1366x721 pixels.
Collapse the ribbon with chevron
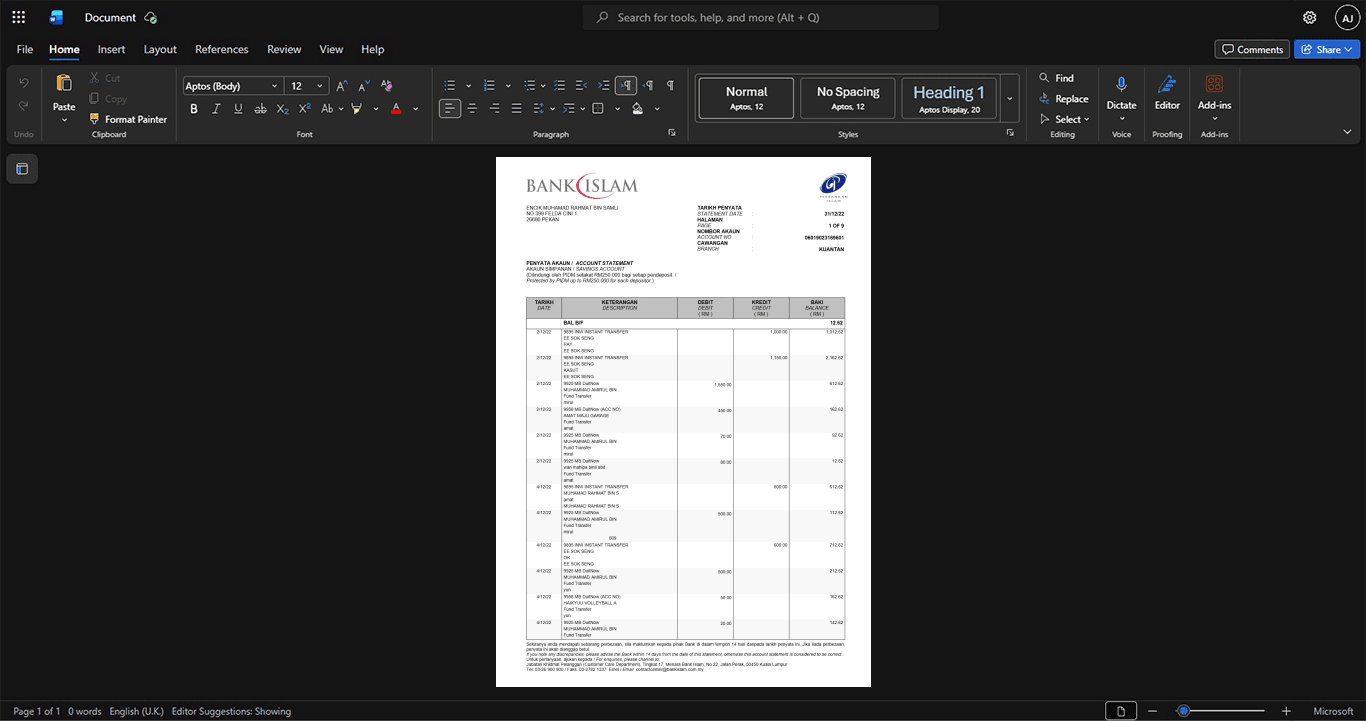(x=1347, y=132)
